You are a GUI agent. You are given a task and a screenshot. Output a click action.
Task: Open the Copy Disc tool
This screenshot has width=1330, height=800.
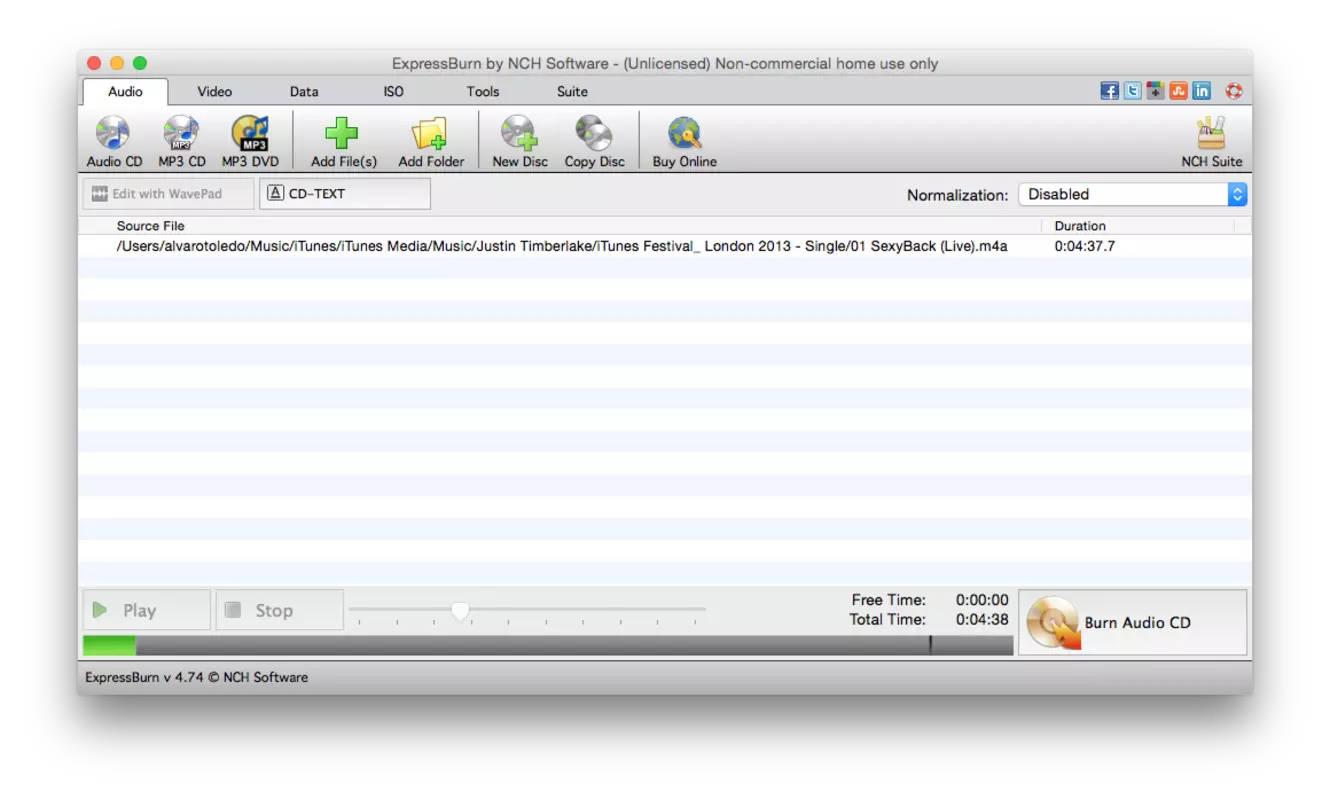click(594, 141)
